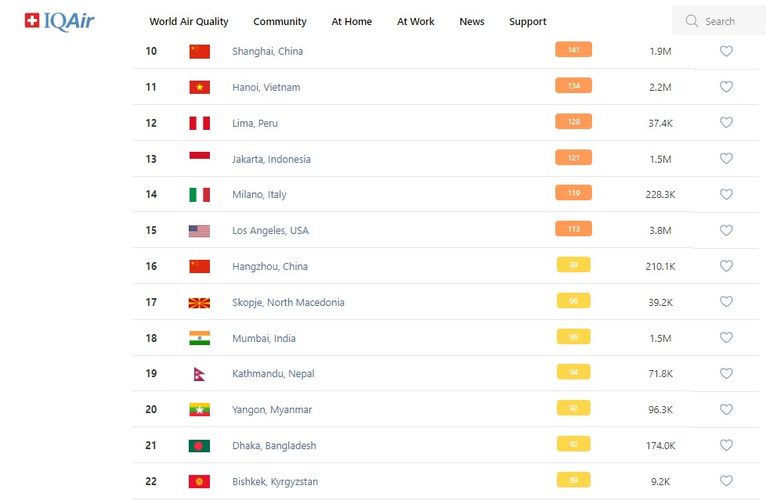The width and height of the screenshot is (766, 500).
Task: Open the News menu item
Action: pyautogui.click(x=472, y=21)
